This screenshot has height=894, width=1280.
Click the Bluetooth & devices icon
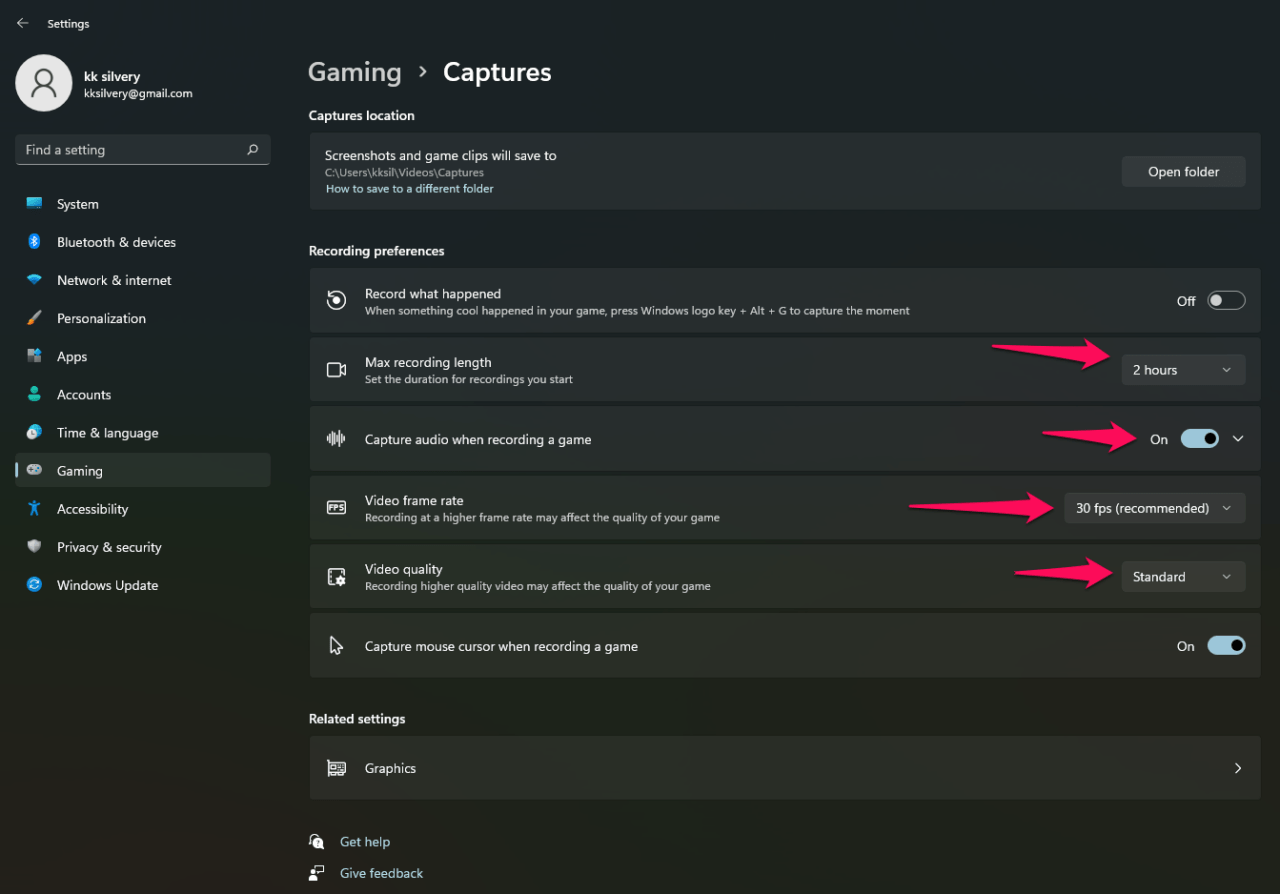pyautogui.click(x=34, y=242)
